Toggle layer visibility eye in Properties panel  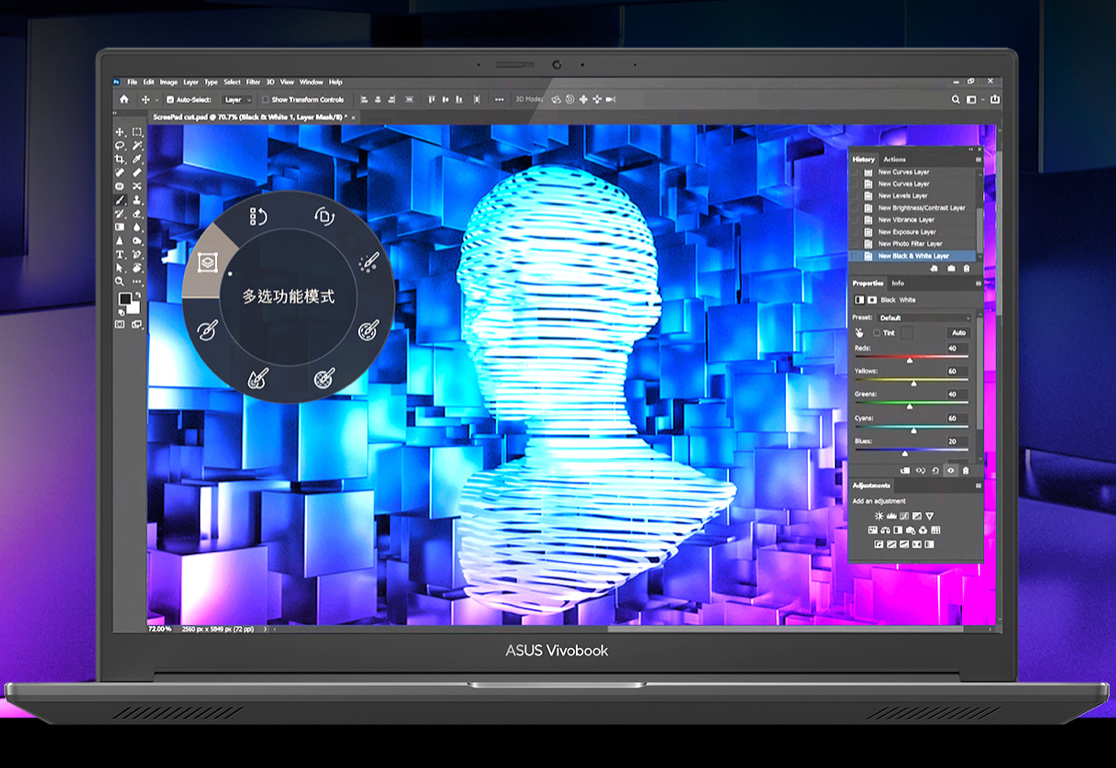point(950,470)
